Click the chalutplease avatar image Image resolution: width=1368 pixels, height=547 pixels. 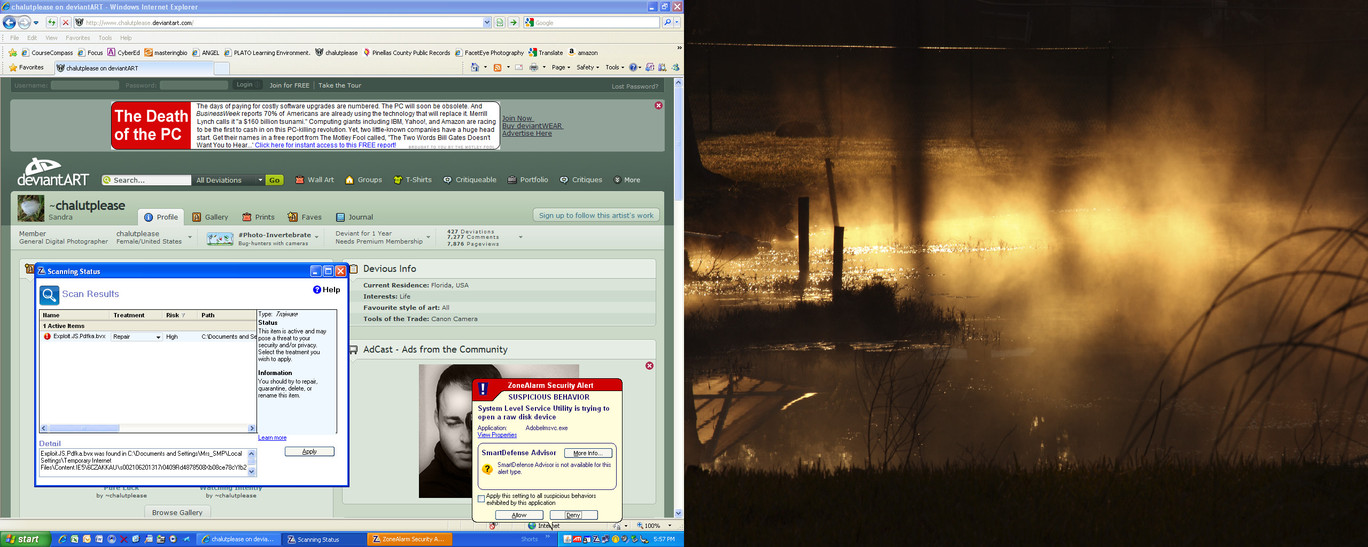[x=31, y=208]
